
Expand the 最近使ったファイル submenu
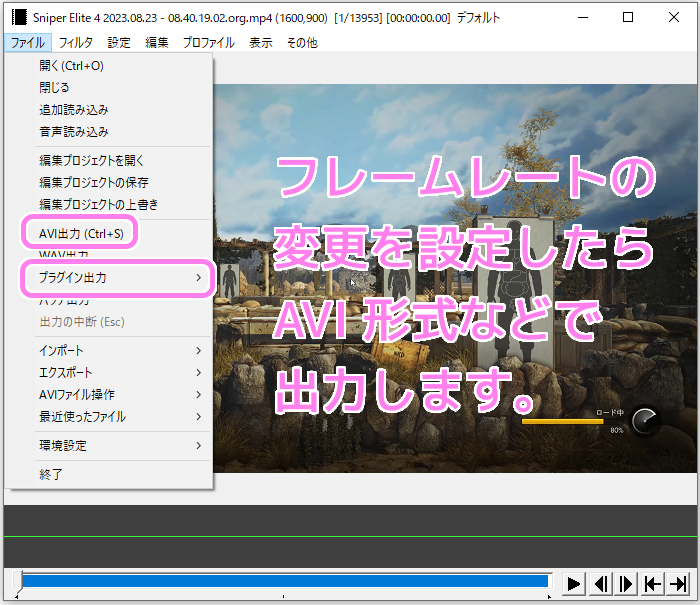coord(109,417)
